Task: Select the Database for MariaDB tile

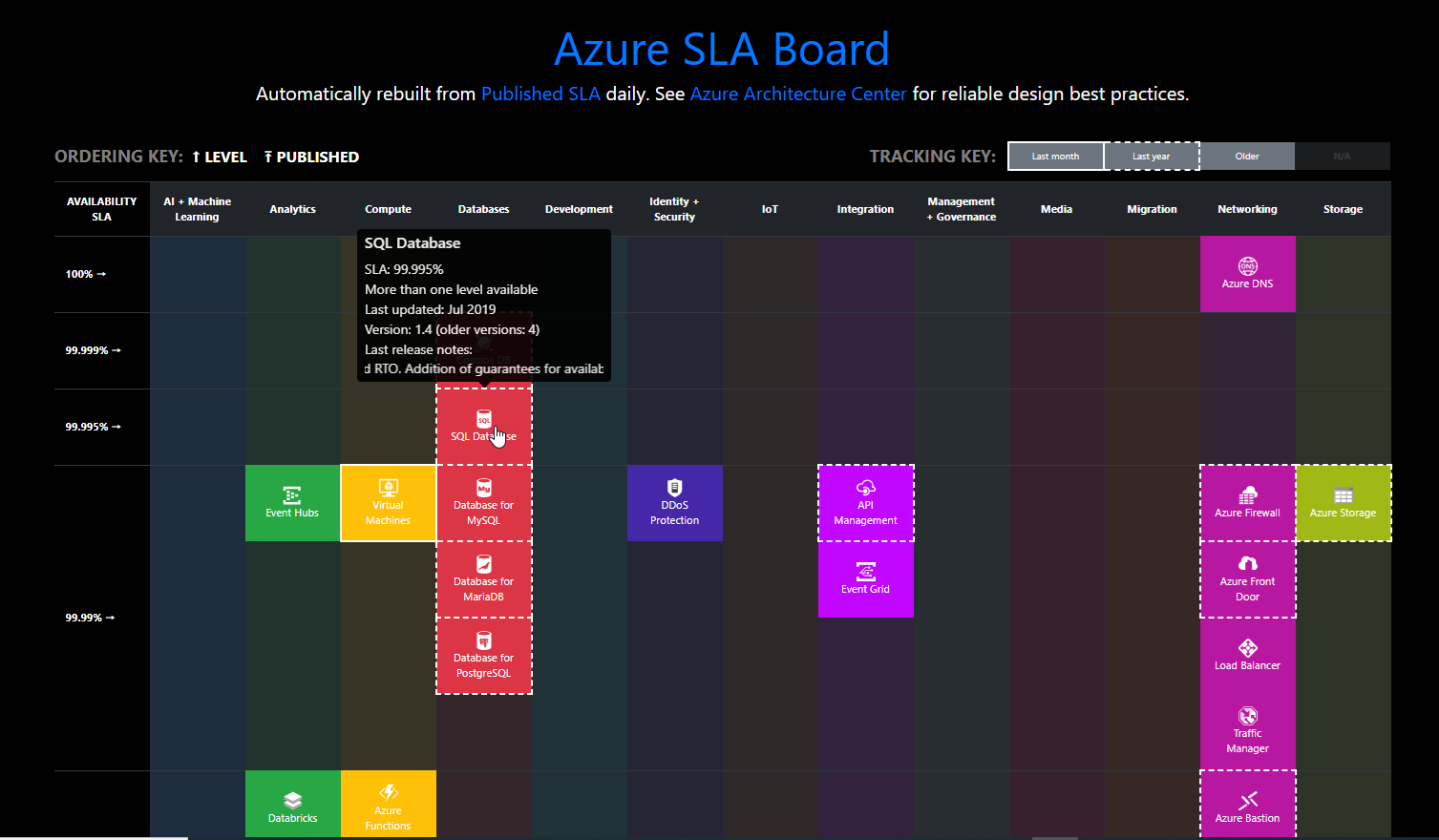Action: click(483, 579)
